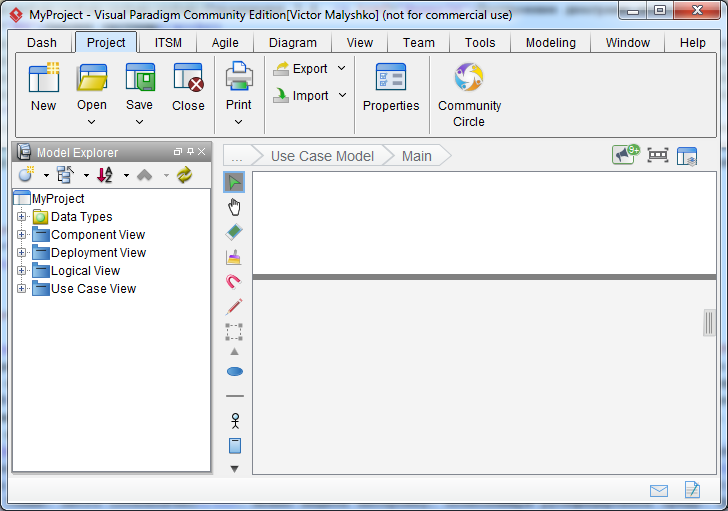Open the dropdown arrow under Save

(x=139, y=122)
